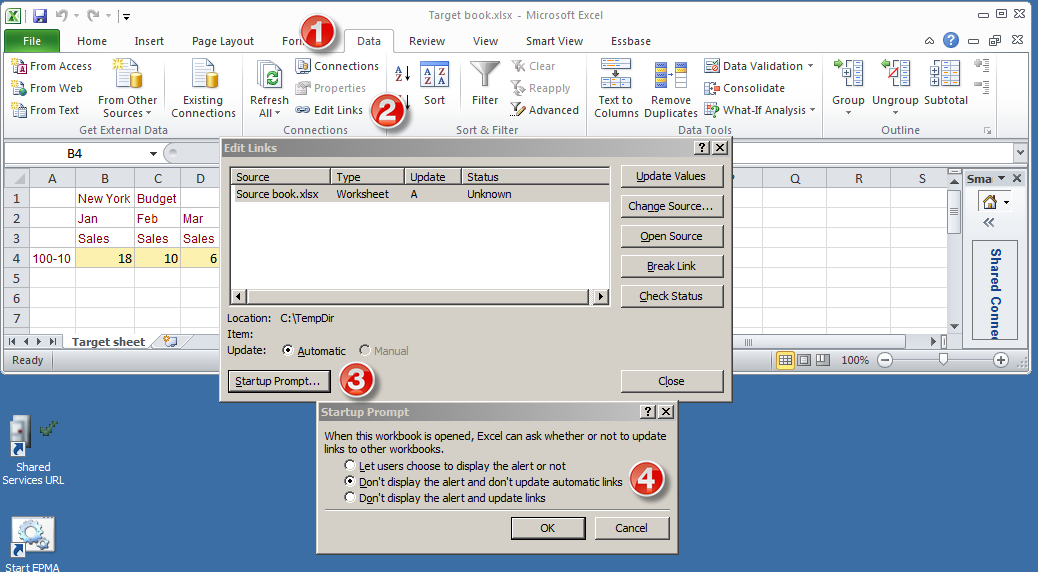
Task: Click the insert new worksheet tab icon
Action: coord(171,342)
